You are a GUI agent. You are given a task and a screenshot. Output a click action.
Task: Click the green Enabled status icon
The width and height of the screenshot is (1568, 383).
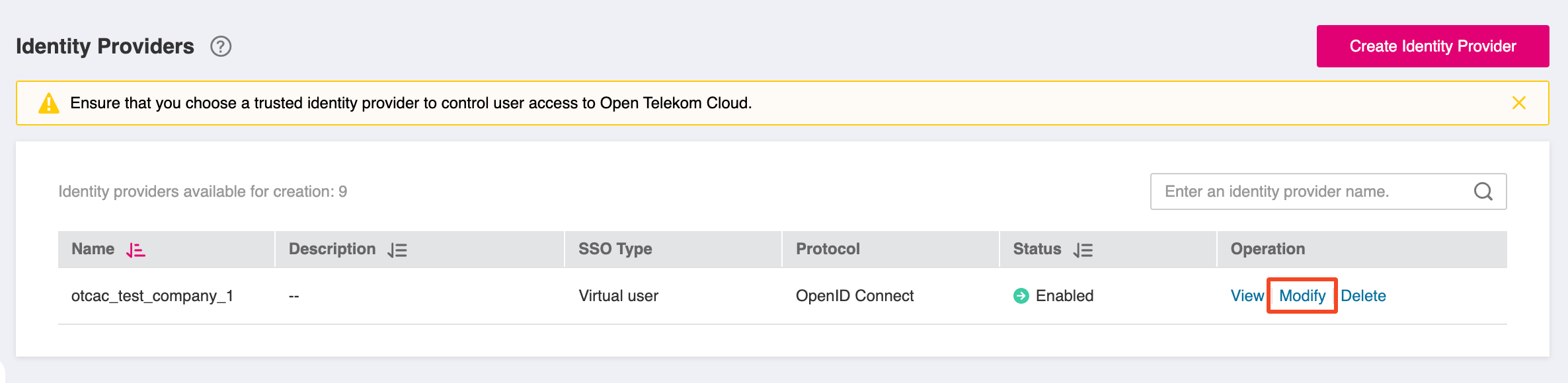1021,296
